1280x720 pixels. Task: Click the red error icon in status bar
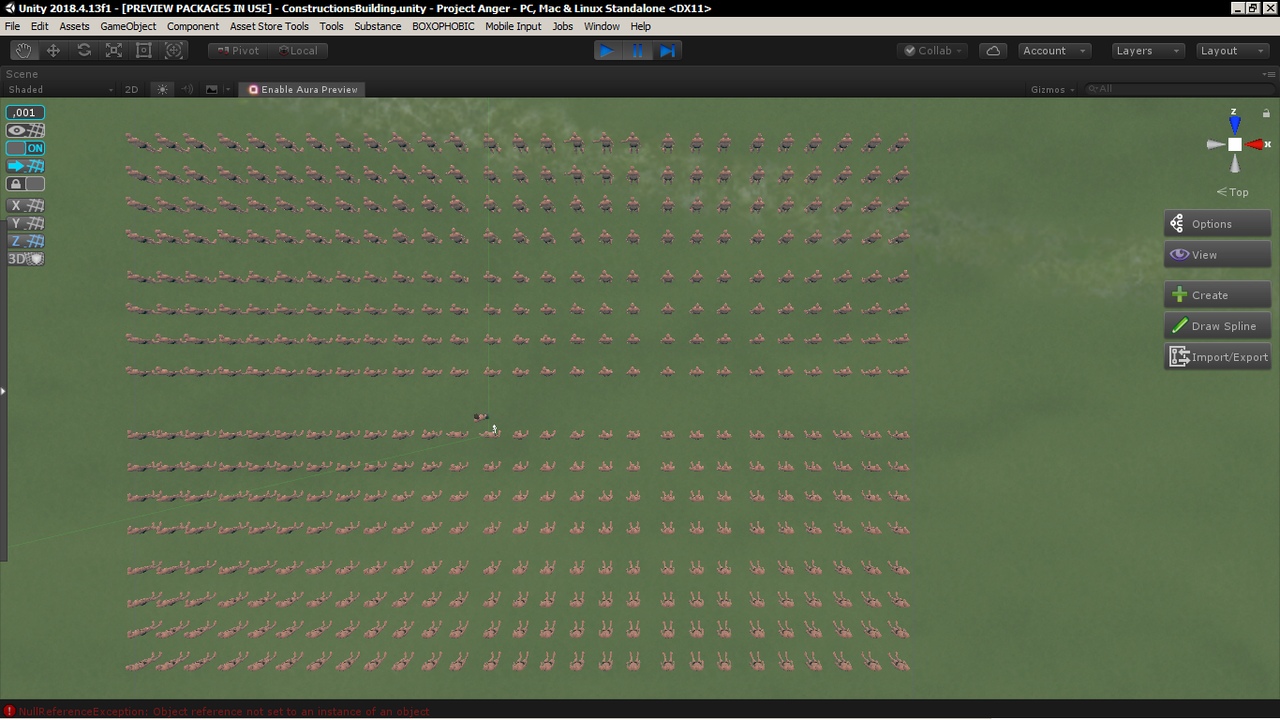9,712
